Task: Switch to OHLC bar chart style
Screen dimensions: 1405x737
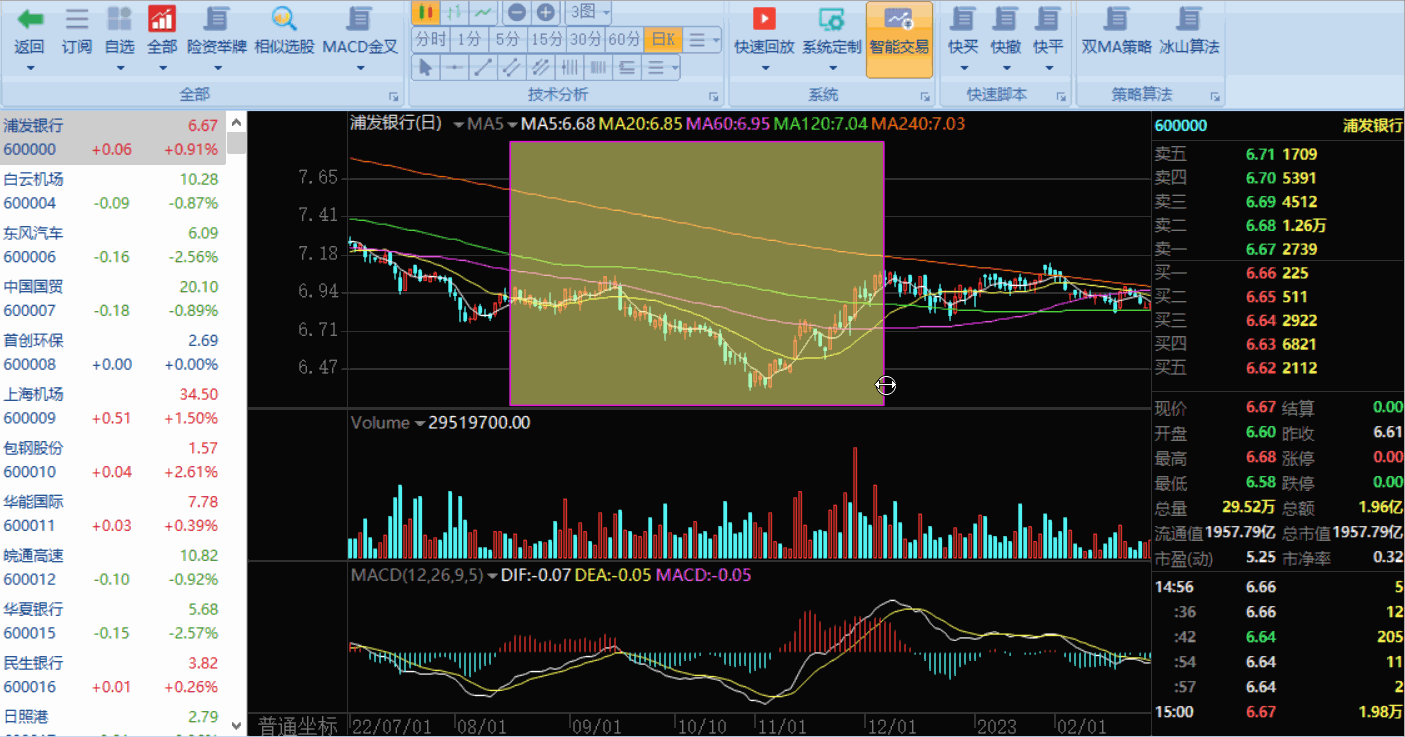Action: coord(455,12)
